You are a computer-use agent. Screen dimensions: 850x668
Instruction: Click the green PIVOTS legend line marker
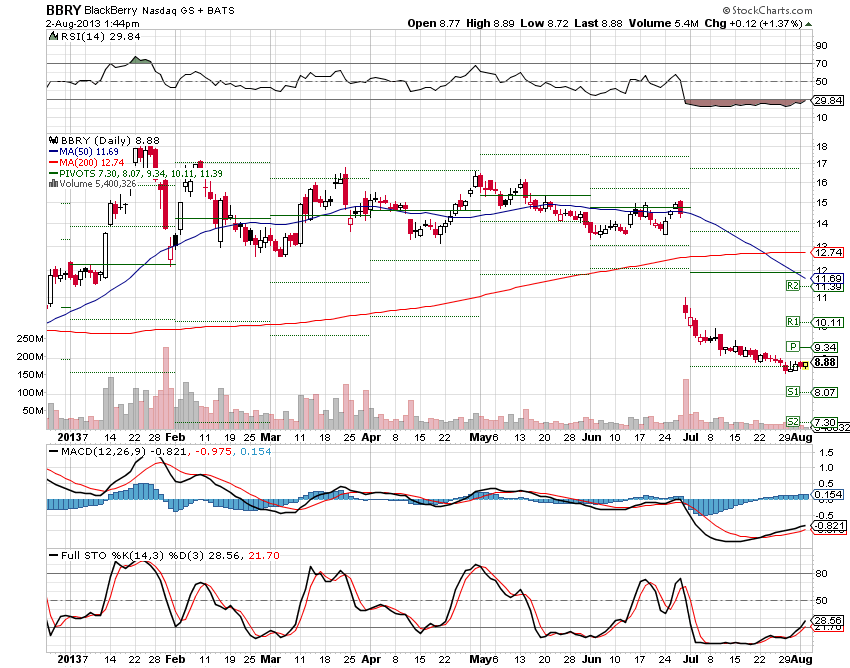[x=53, y=174]
